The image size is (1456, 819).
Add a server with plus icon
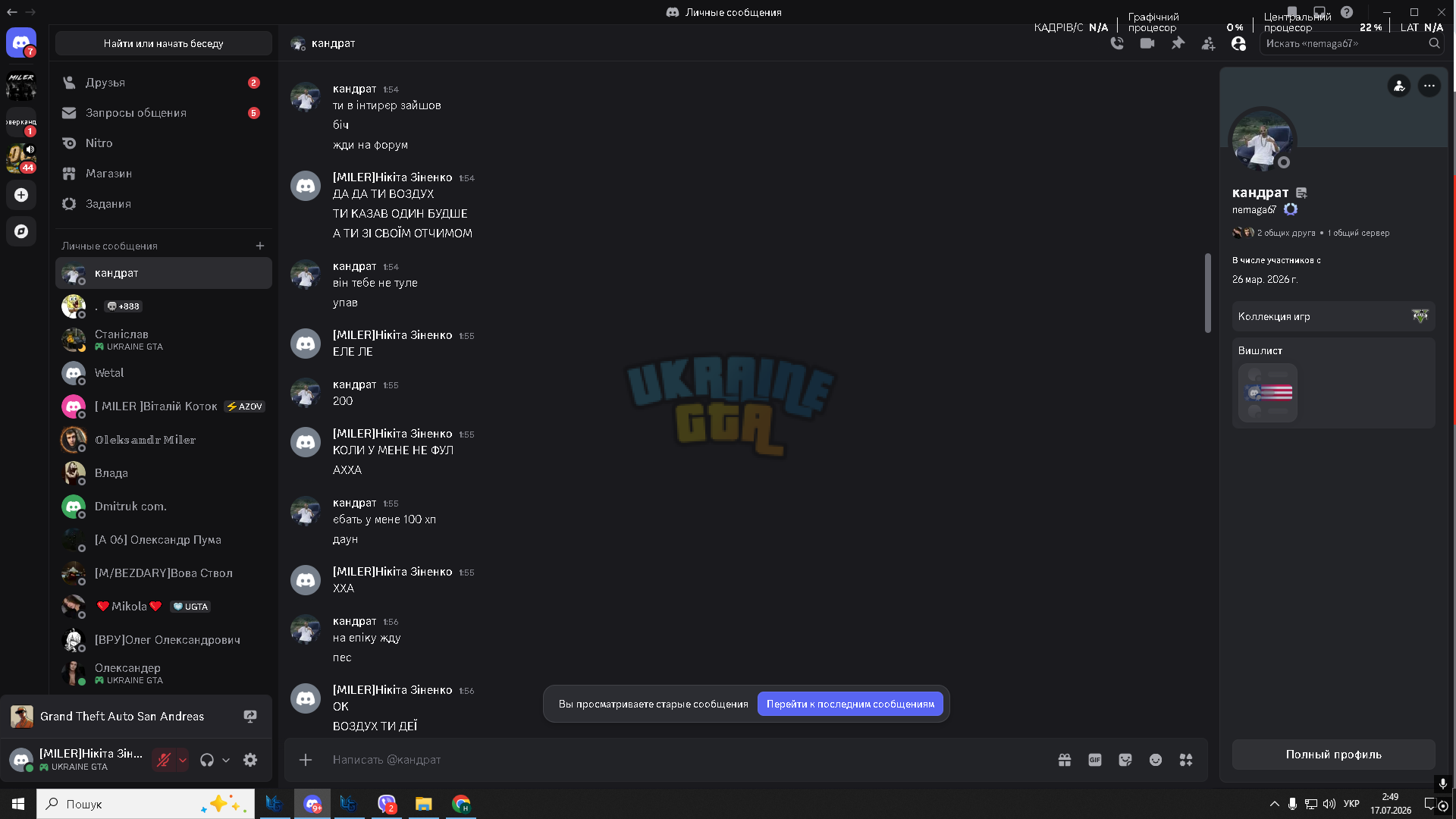[21, 195]
